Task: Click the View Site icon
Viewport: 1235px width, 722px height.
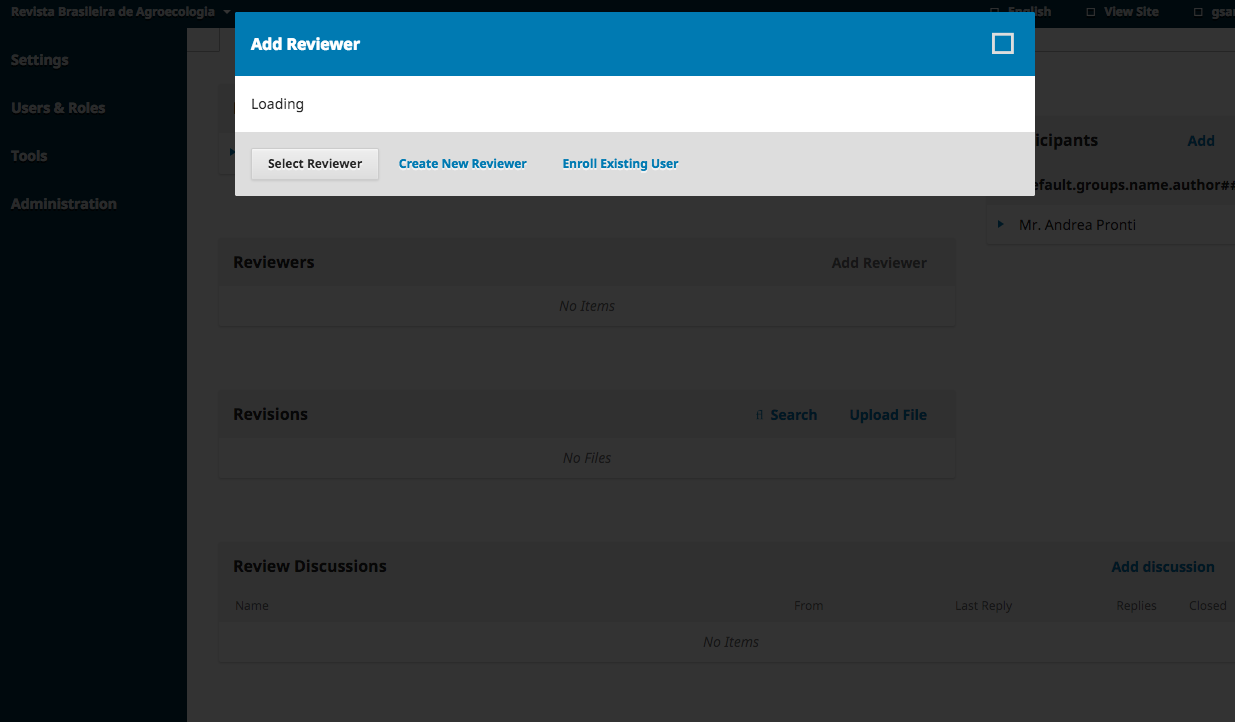Action: tap(1090, 12)
